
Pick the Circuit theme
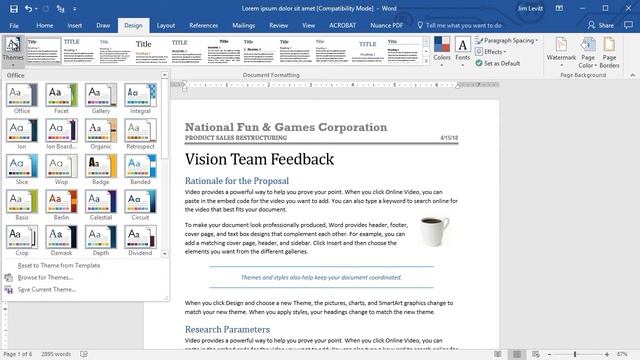(x=140, y=205)
